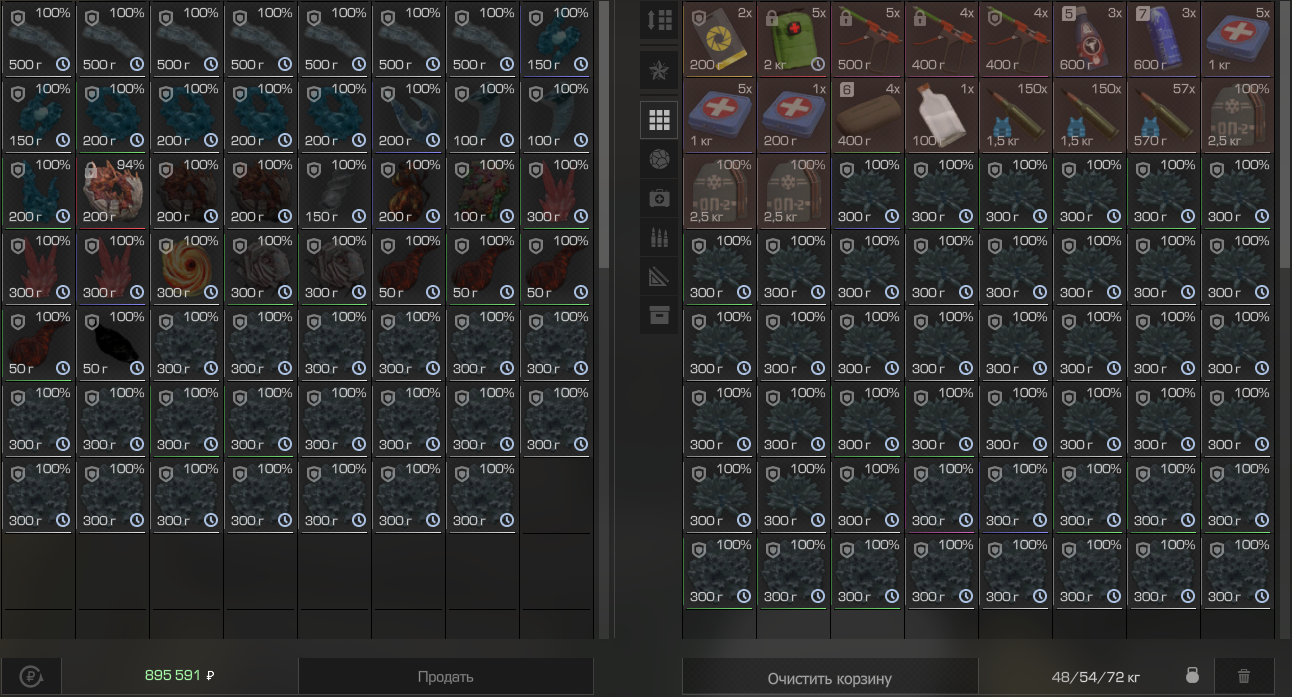Click clock icon on green medical bag

point(818,65)
